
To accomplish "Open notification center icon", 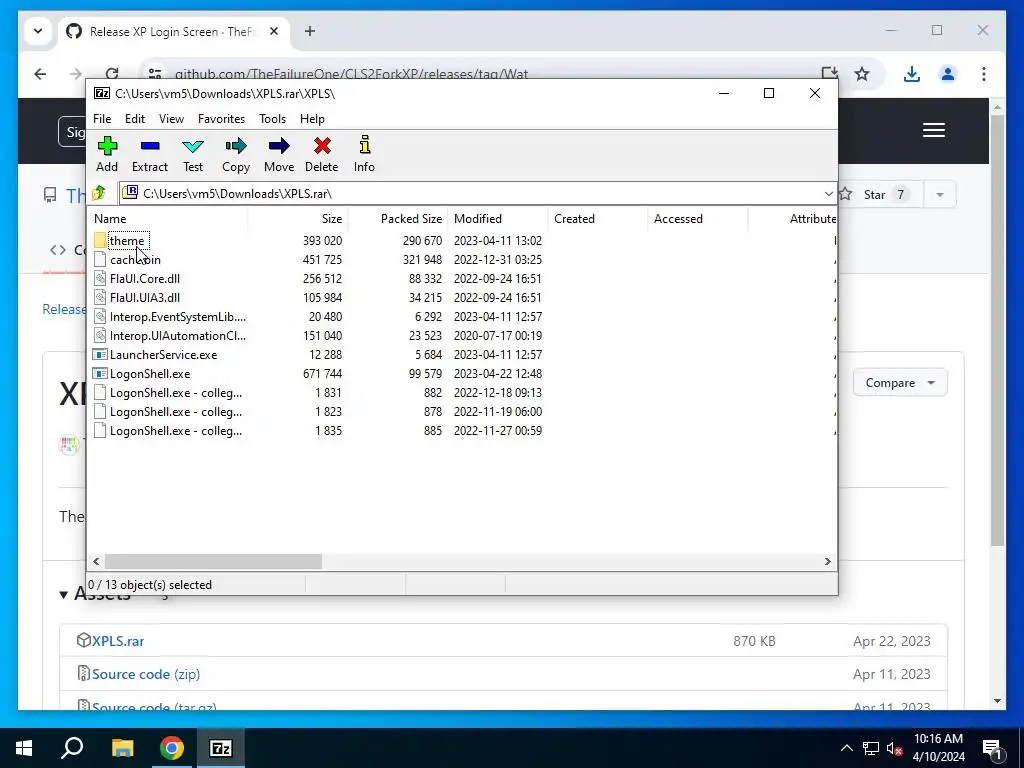I will [x=992, y=748].
